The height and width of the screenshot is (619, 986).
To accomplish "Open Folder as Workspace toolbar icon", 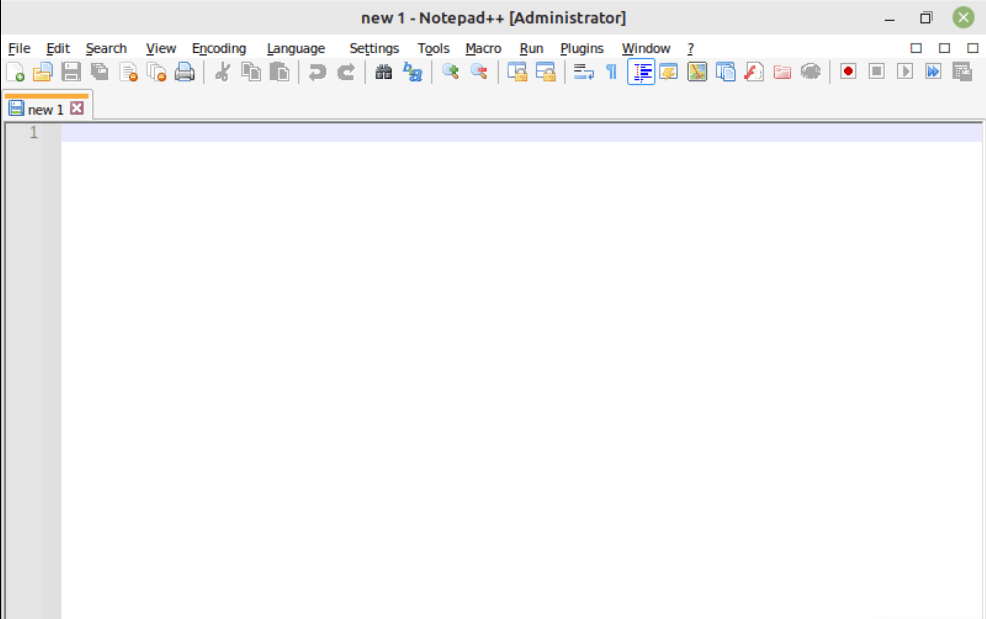I will point(782,72).
